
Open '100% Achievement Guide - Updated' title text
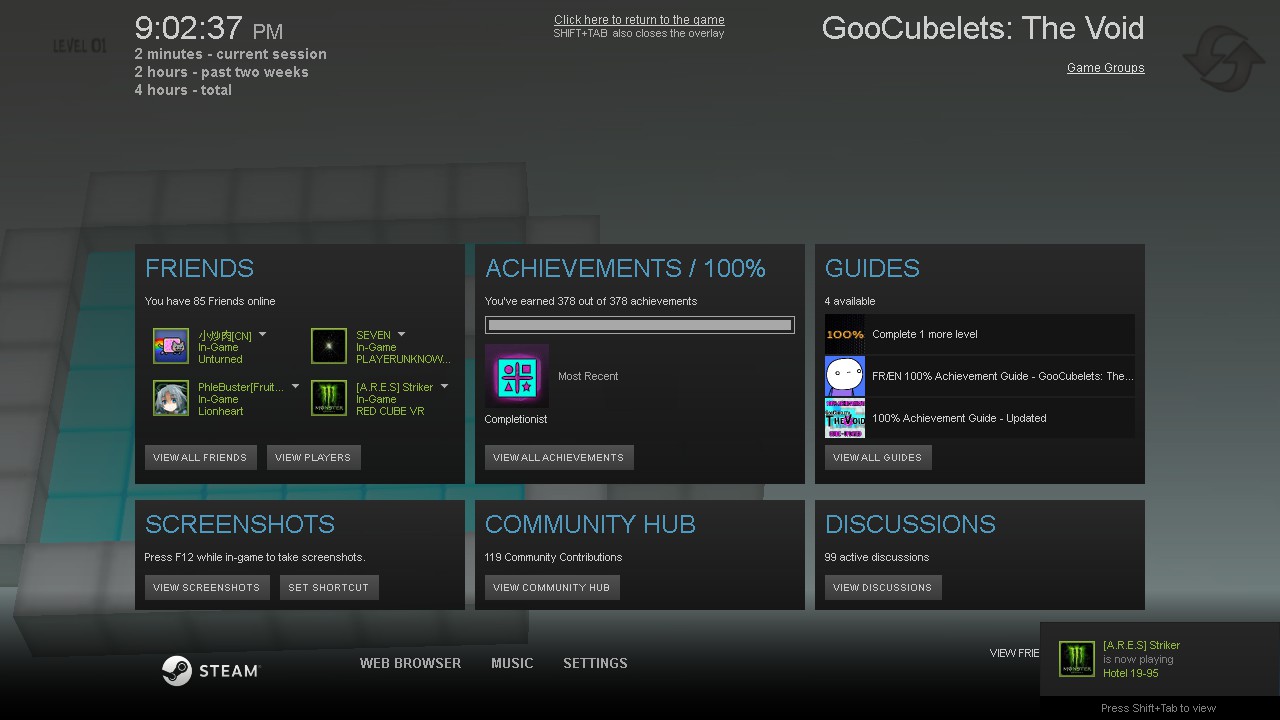pyautogui.click(x=959, y=418)
